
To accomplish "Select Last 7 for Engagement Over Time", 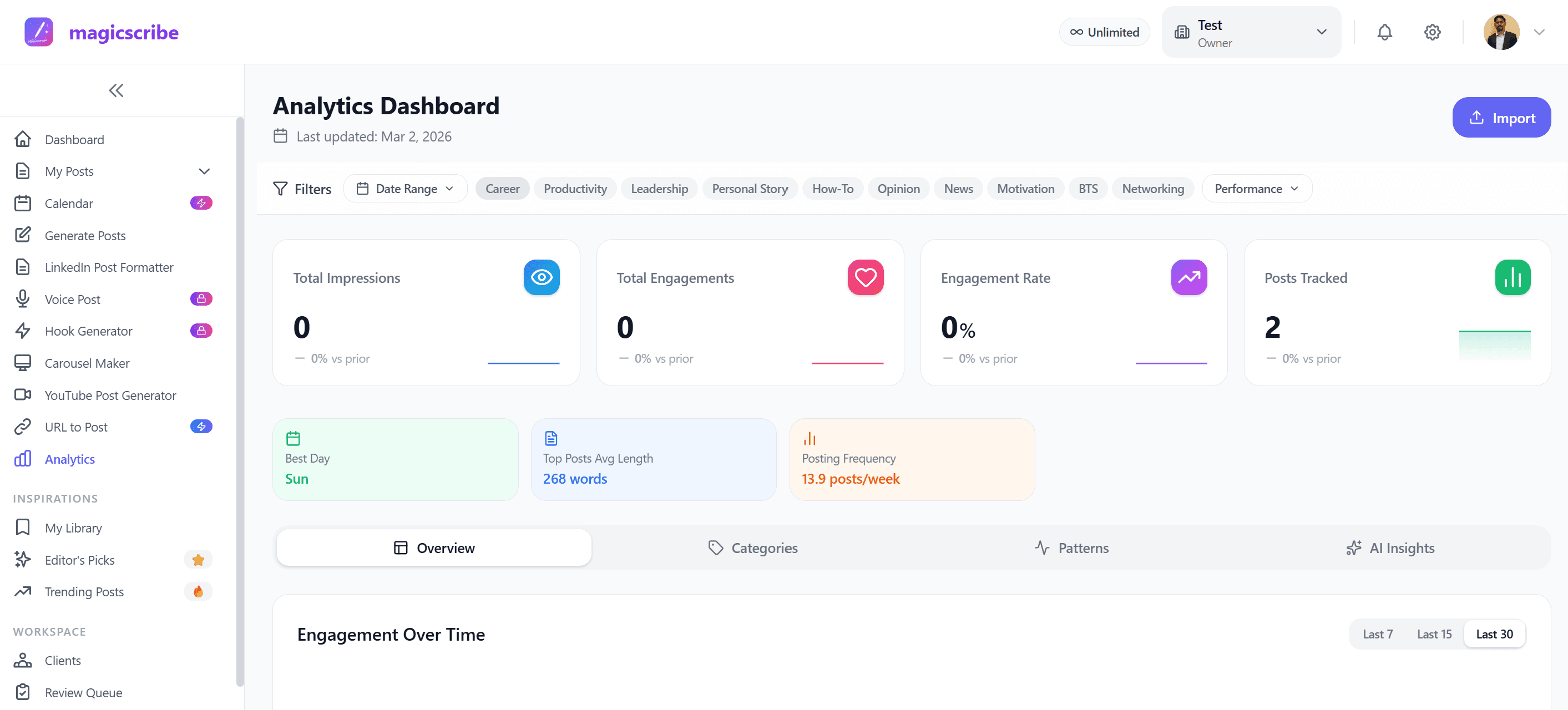I will 1378,633.
